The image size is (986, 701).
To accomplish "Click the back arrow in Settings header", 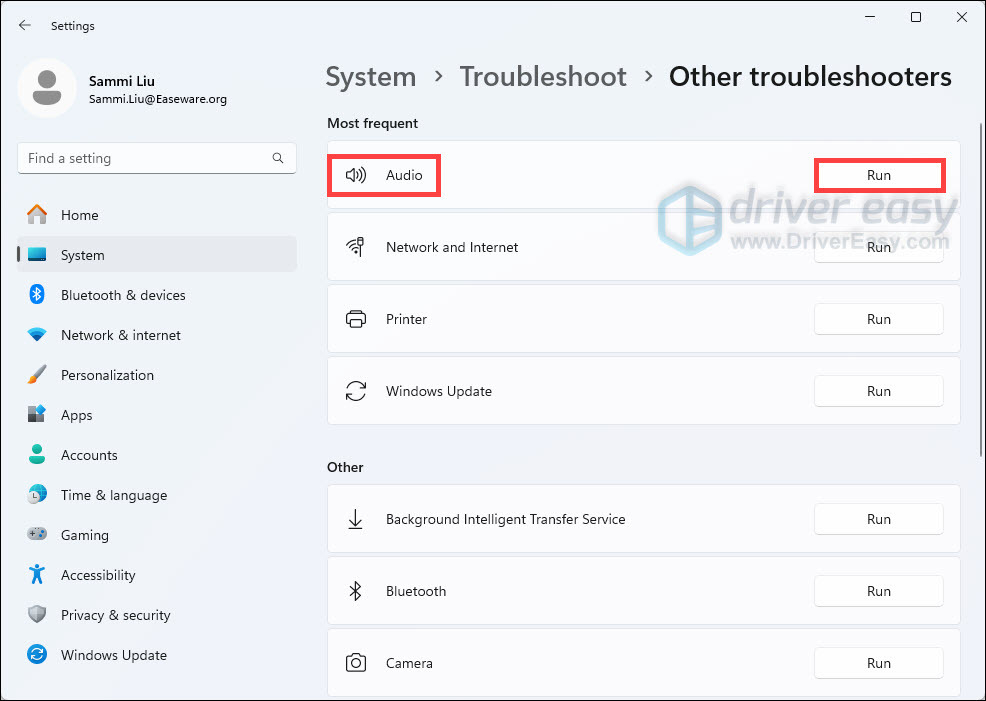I will pos(25,25).
